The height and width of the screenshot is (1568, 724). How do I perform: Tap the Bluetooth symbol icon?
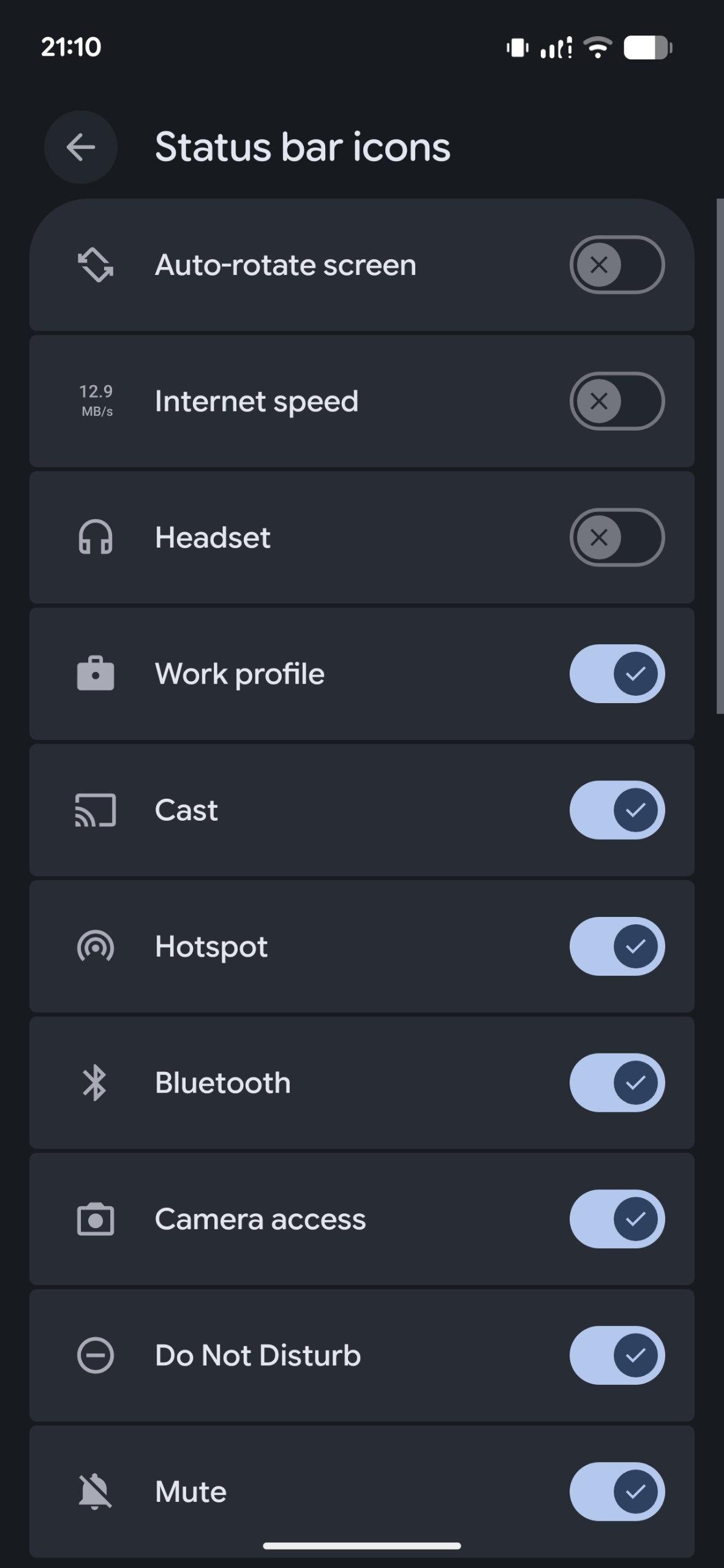95,1082
